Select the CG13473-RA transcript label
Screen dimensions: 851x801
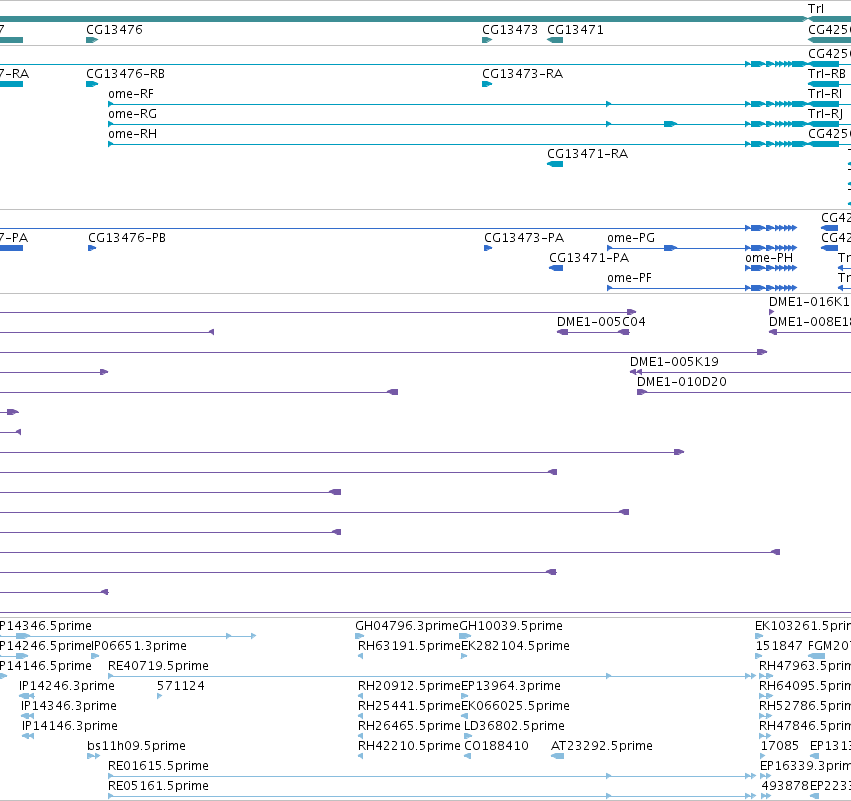522,74
